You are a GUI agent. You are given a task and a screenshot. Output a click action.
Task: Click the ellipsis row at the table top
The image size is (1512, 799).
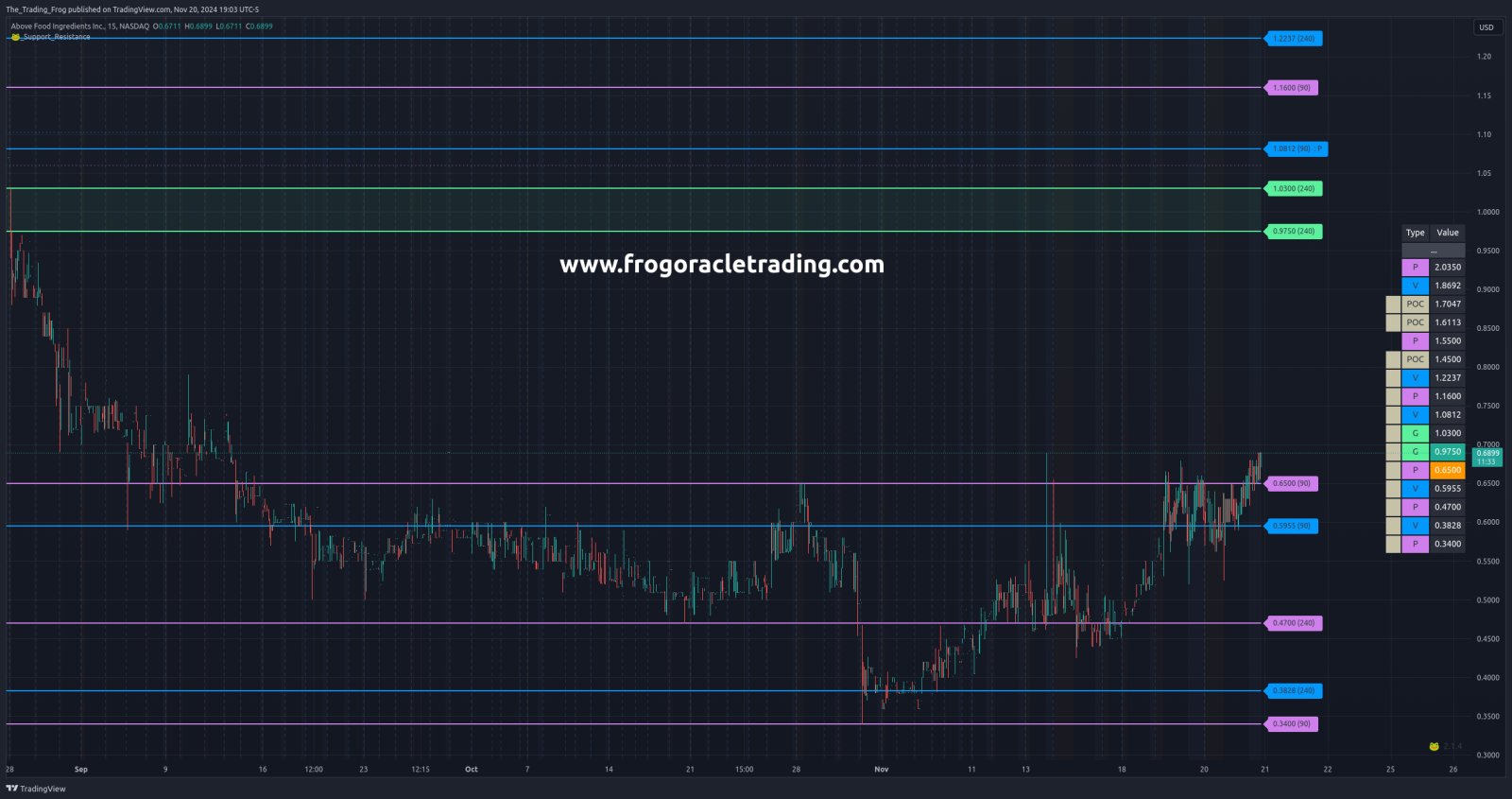[1433, 251]
